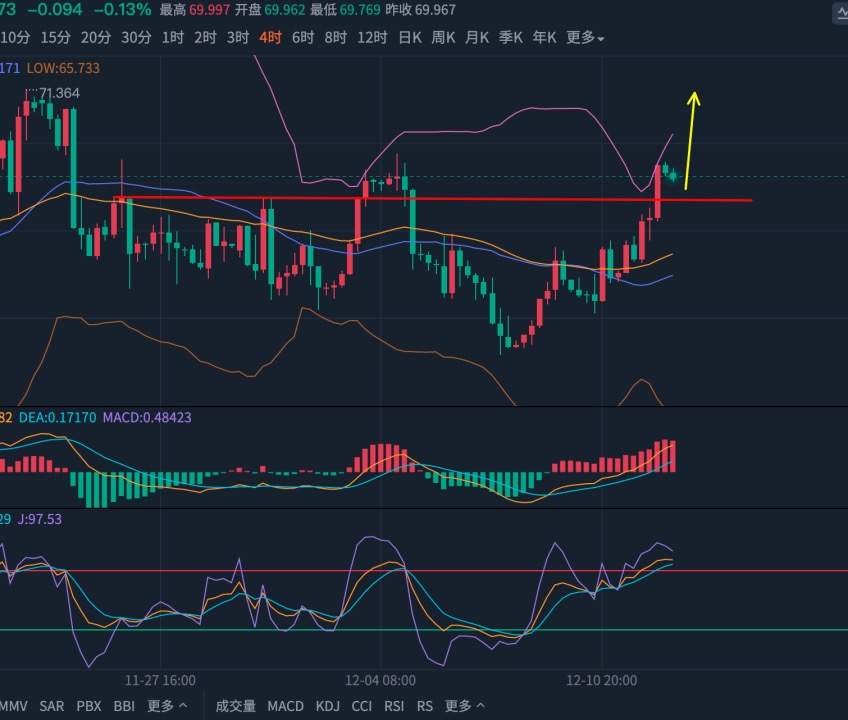Open the 月K monthly chart
This screenshot has height=720, width=848.
click(476, 37)
